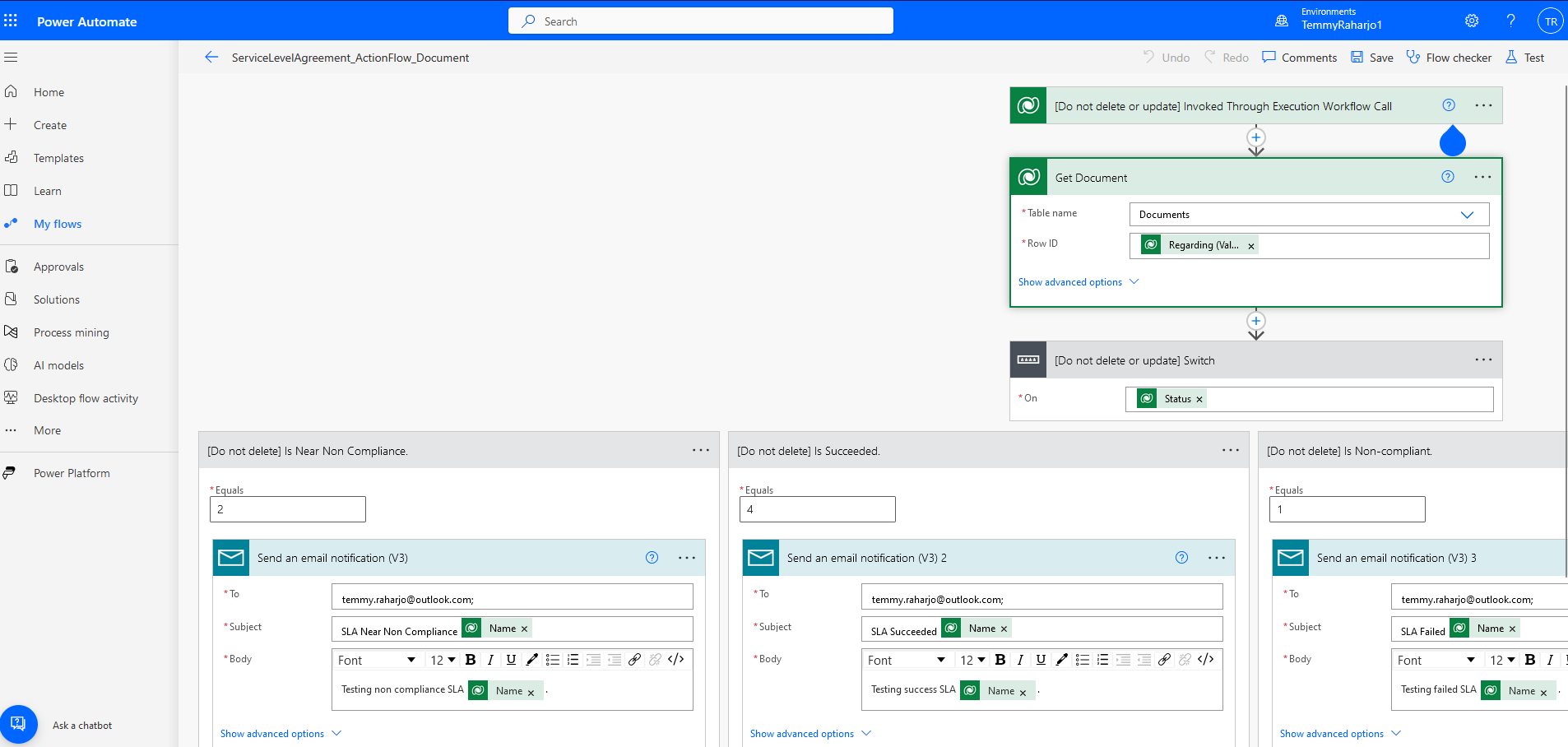Click the Save button
The height and width of the screenshot is (747, 1568).
point(1371,58)
